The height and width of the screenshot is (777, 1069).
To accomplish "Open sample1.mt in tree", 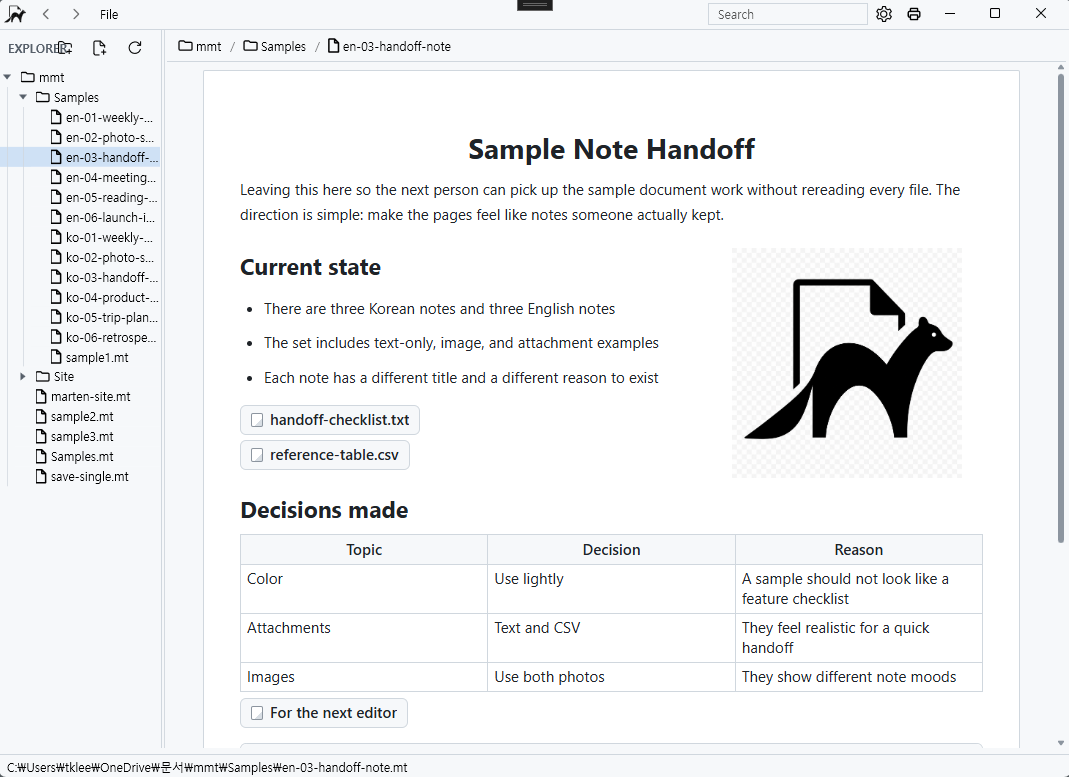I will coord(90,357).
